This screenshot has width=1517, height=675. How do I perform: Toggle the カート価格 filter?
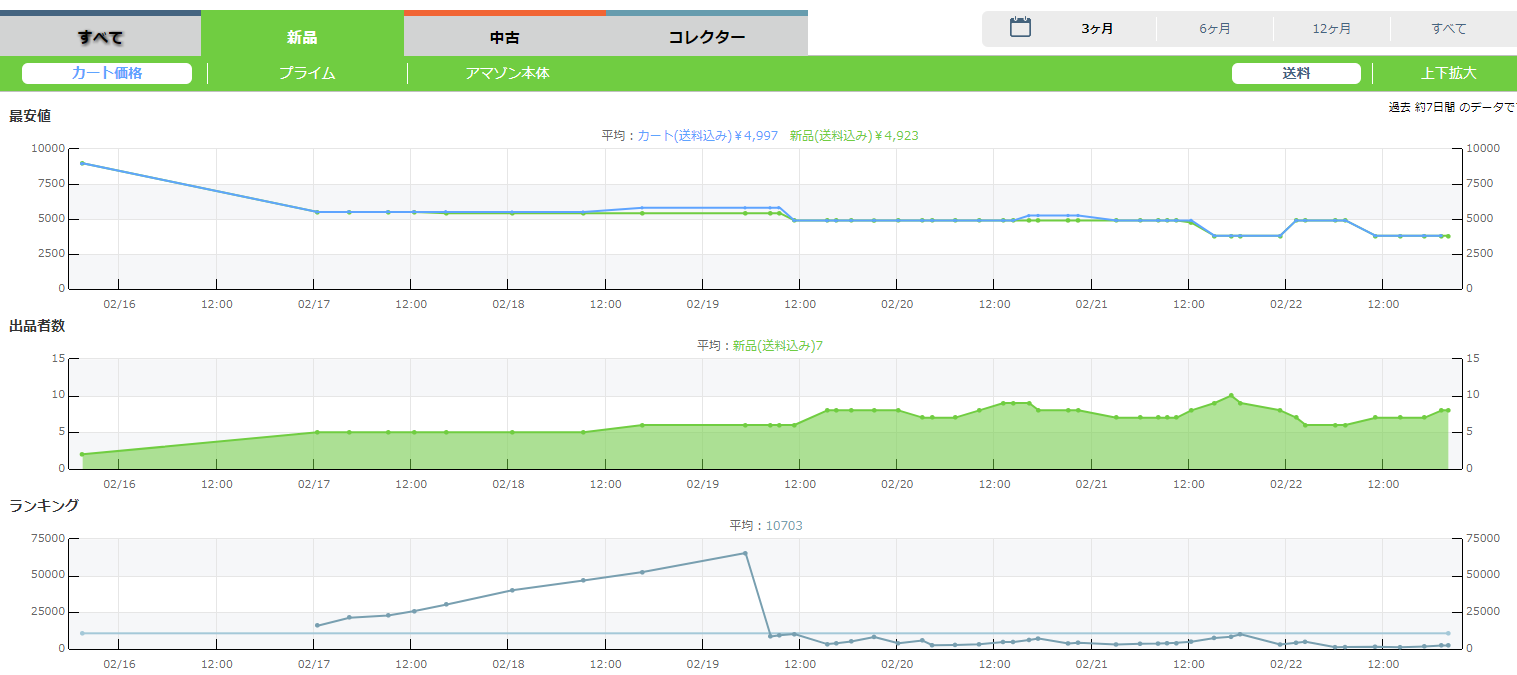pos(107,73)
